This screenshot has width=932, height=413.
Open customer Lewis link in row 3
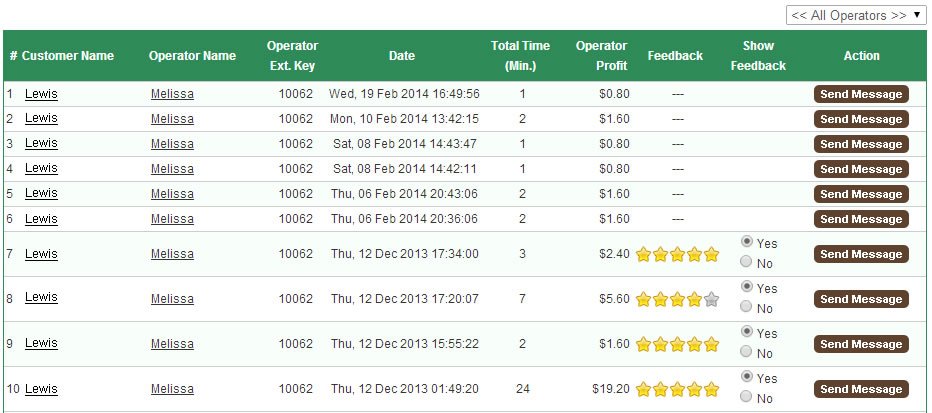click(41, 143)
